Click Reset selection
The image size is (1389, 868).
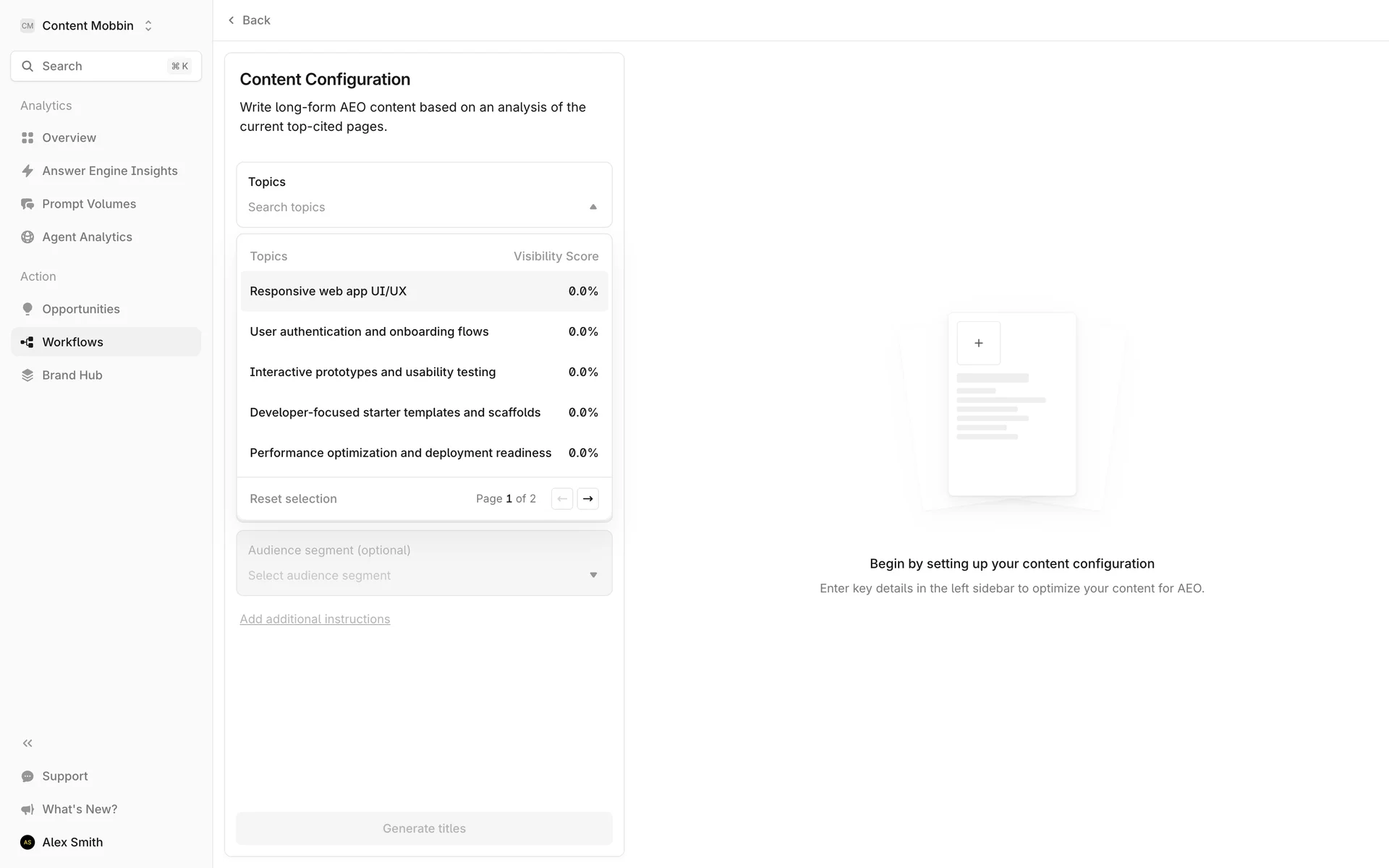point(293,498)
